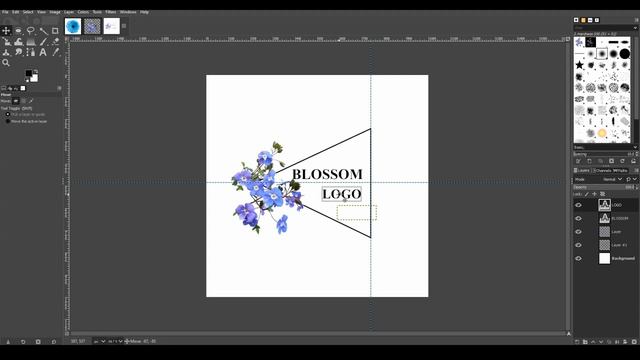The height and width of the screenshot is (360, 640).
Task: Toggle lock position and size
Action: (595, 194)
